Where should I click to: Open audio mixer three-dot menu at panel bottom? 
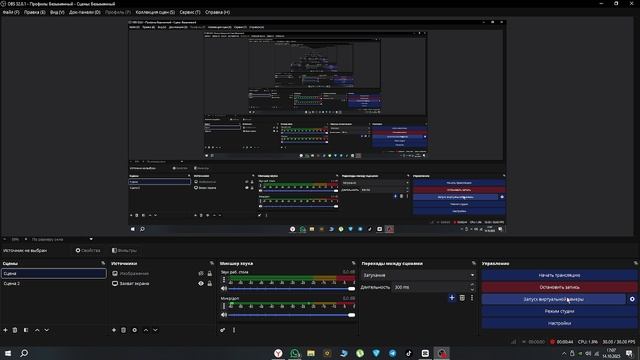[x=234, y=330]
